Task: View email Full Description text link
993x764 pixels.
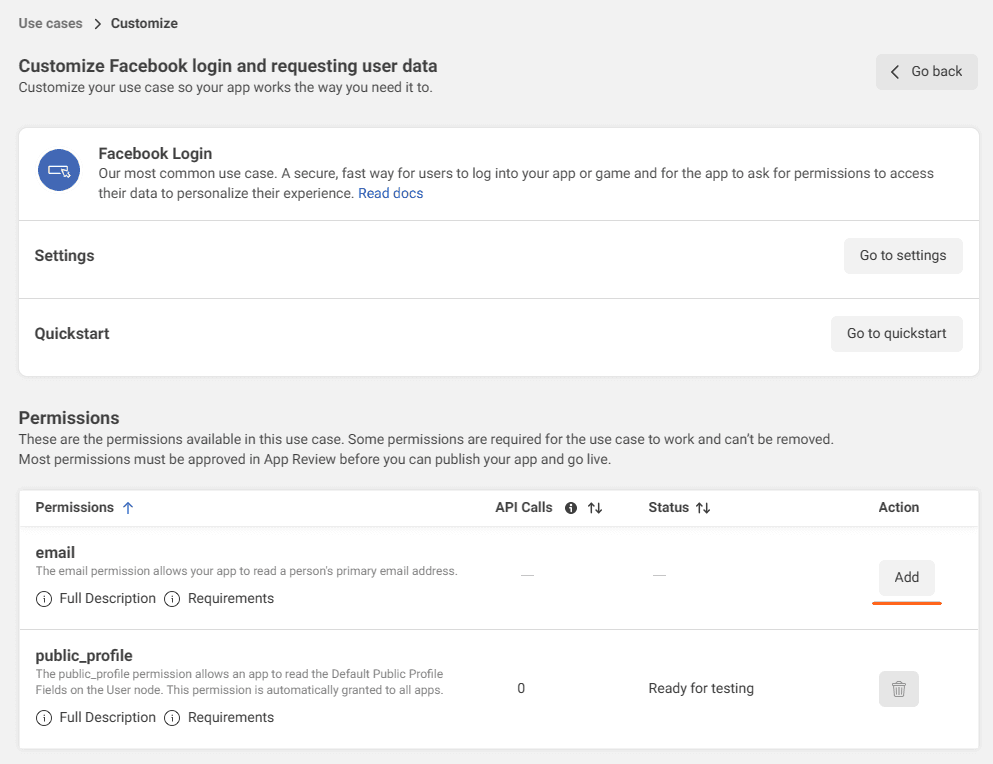Action: pyautogui.click(x=108, y=599)
